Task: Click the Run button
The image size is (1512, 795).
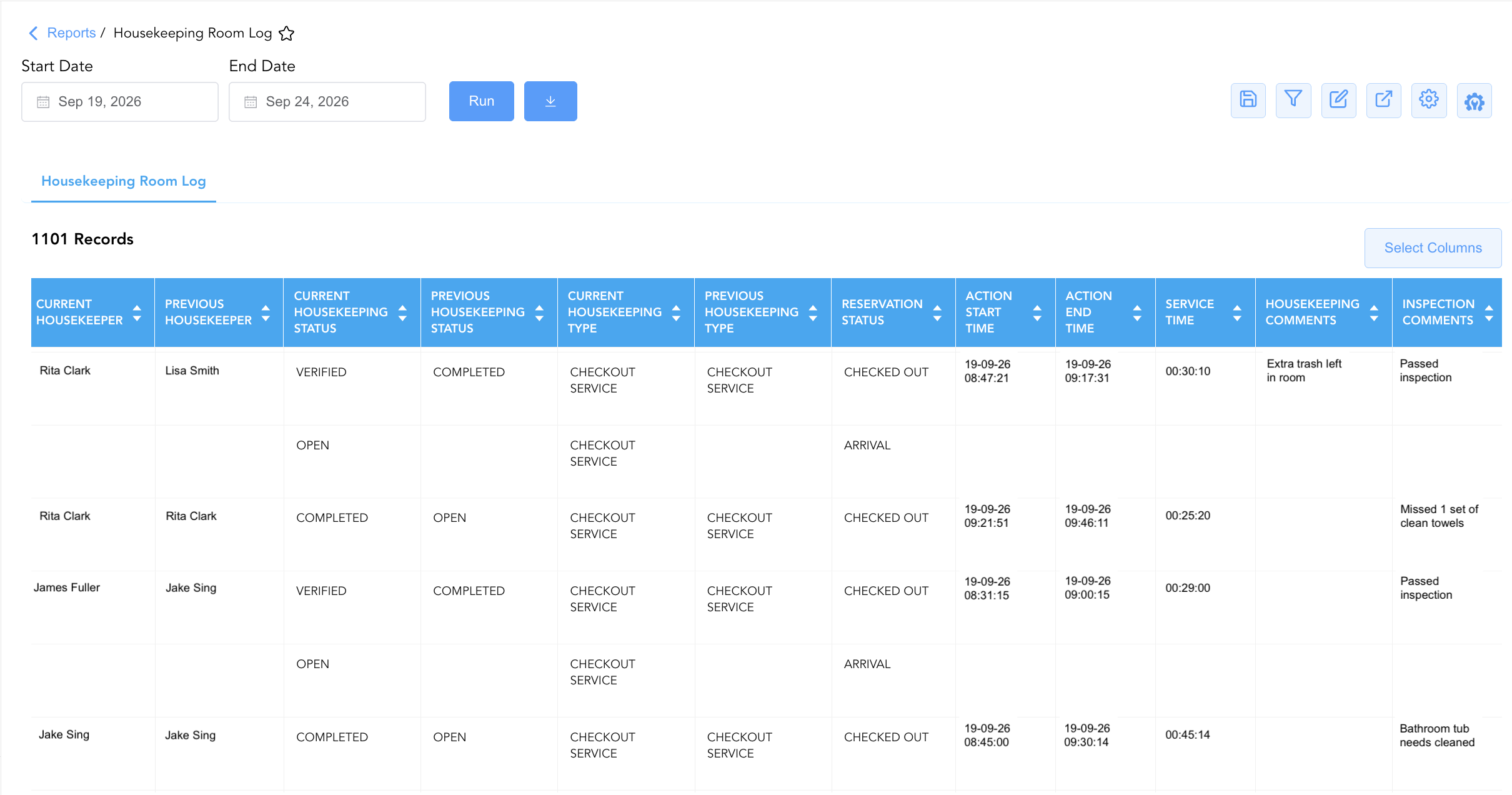Action: (482, 101)
